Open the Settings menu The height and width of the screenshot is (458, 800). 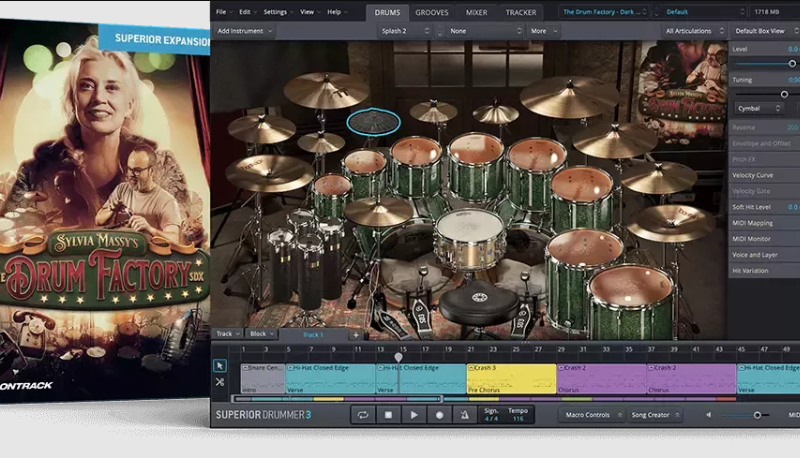[278, 12]
